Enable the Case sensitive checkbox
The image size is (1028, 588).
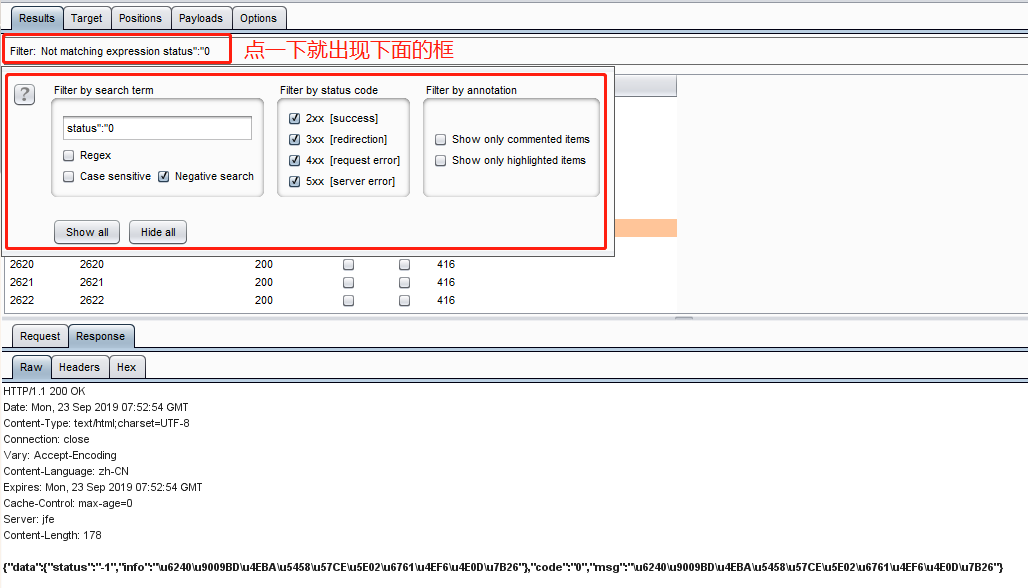68,176
